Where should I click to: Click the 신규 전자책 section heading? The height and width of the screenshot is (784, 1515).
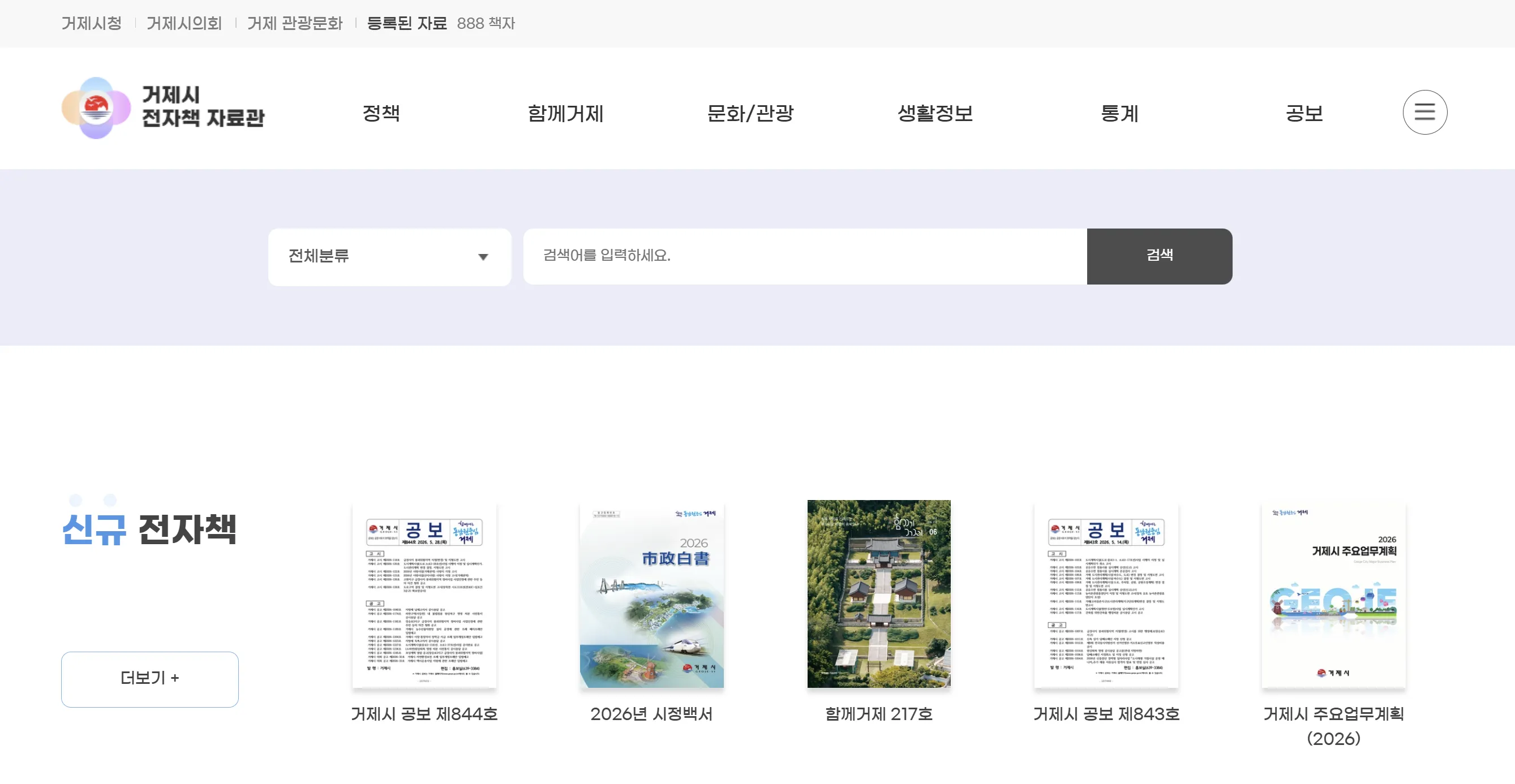pyautogui.click(x=149, y=529)
